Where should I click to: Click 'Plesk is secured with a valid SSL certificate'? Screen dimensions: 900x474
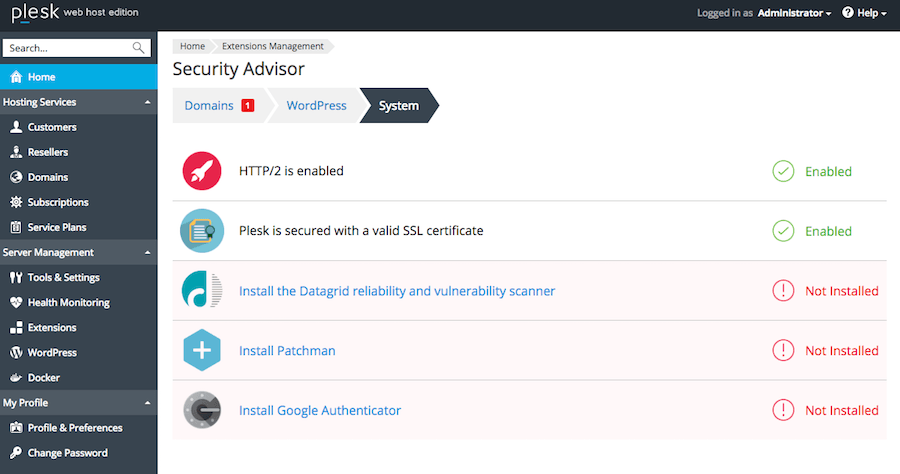(x=361, y=231)
